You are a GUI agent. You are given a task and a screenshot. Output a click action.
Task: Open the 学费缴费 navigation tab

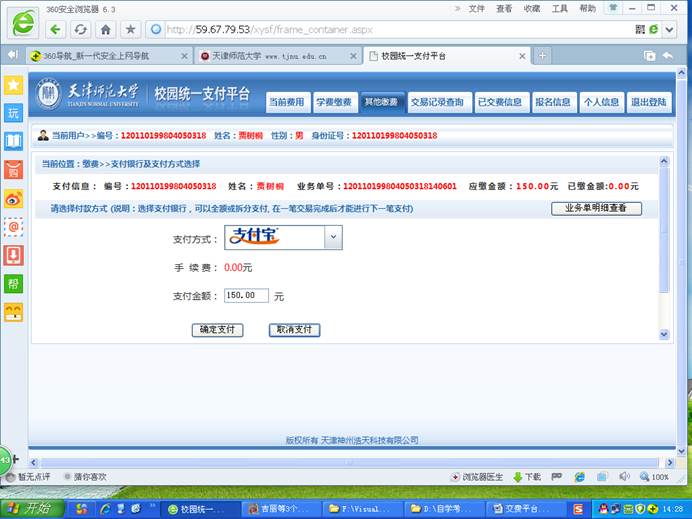click(335, 102)
